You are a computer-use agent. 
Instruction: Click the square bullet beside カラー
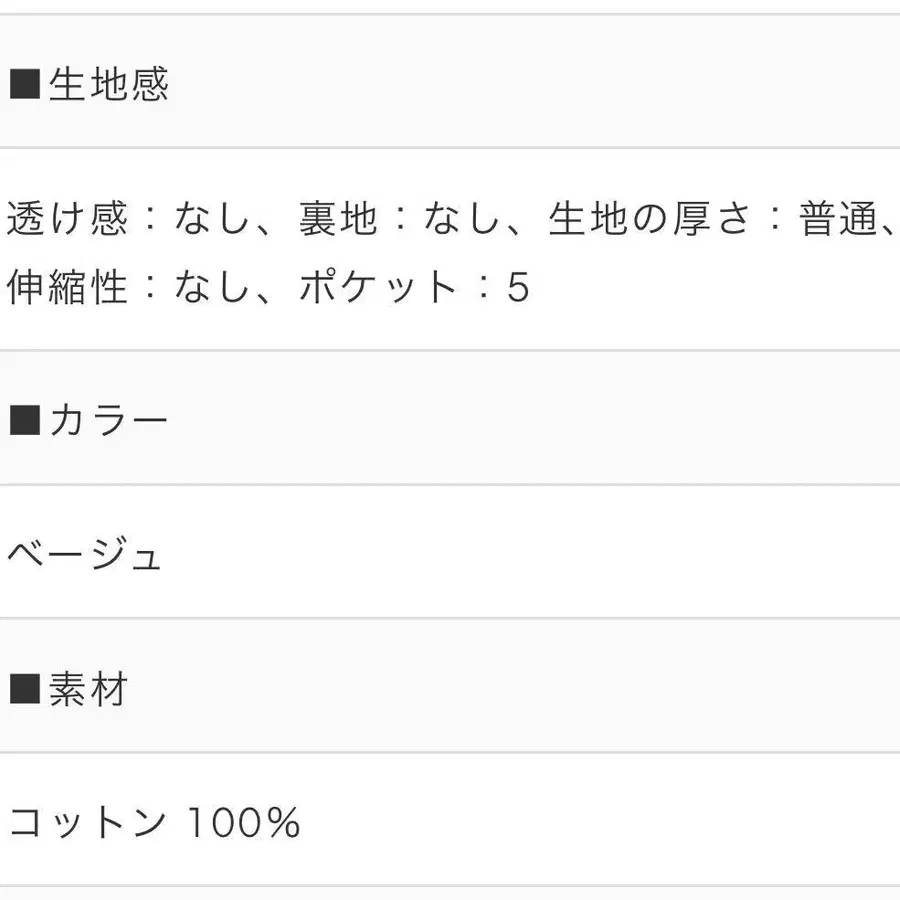click(23, 421)
